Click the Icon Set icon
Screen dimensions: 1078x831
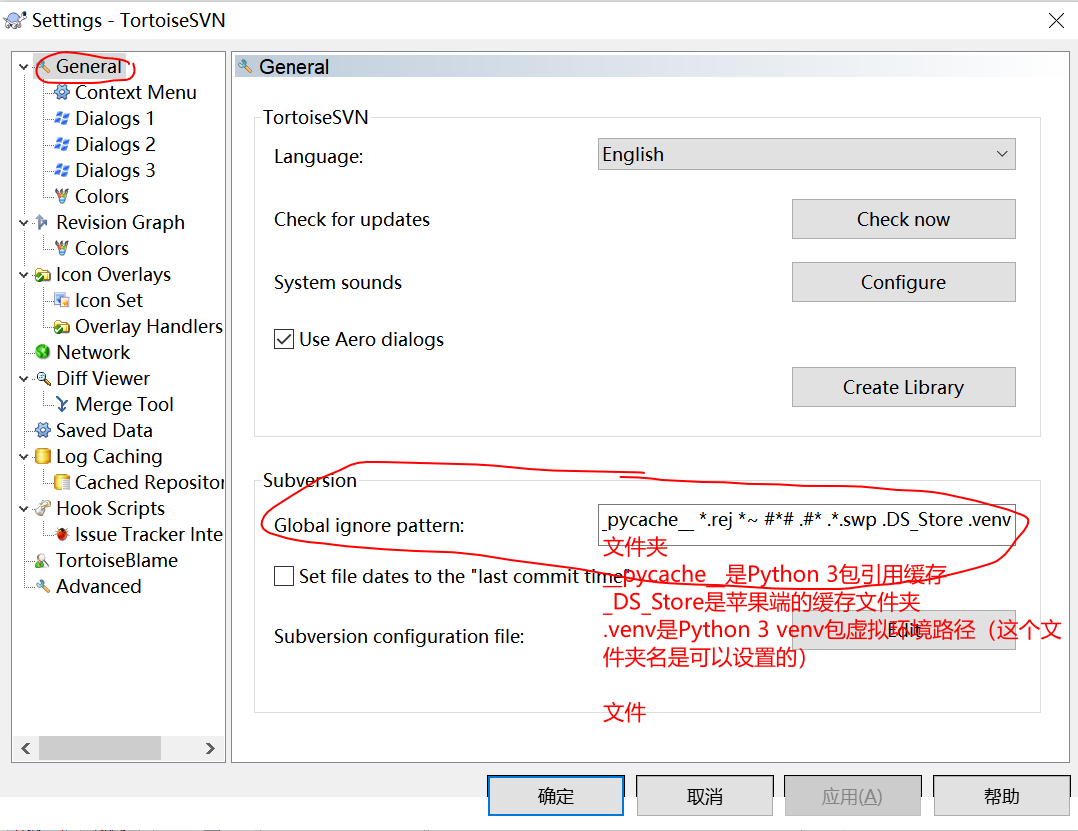62,300
